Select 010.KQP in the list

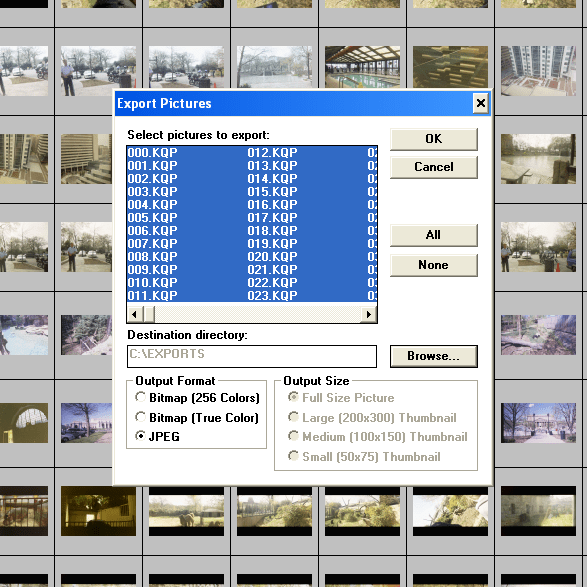[x=152, y=283]
